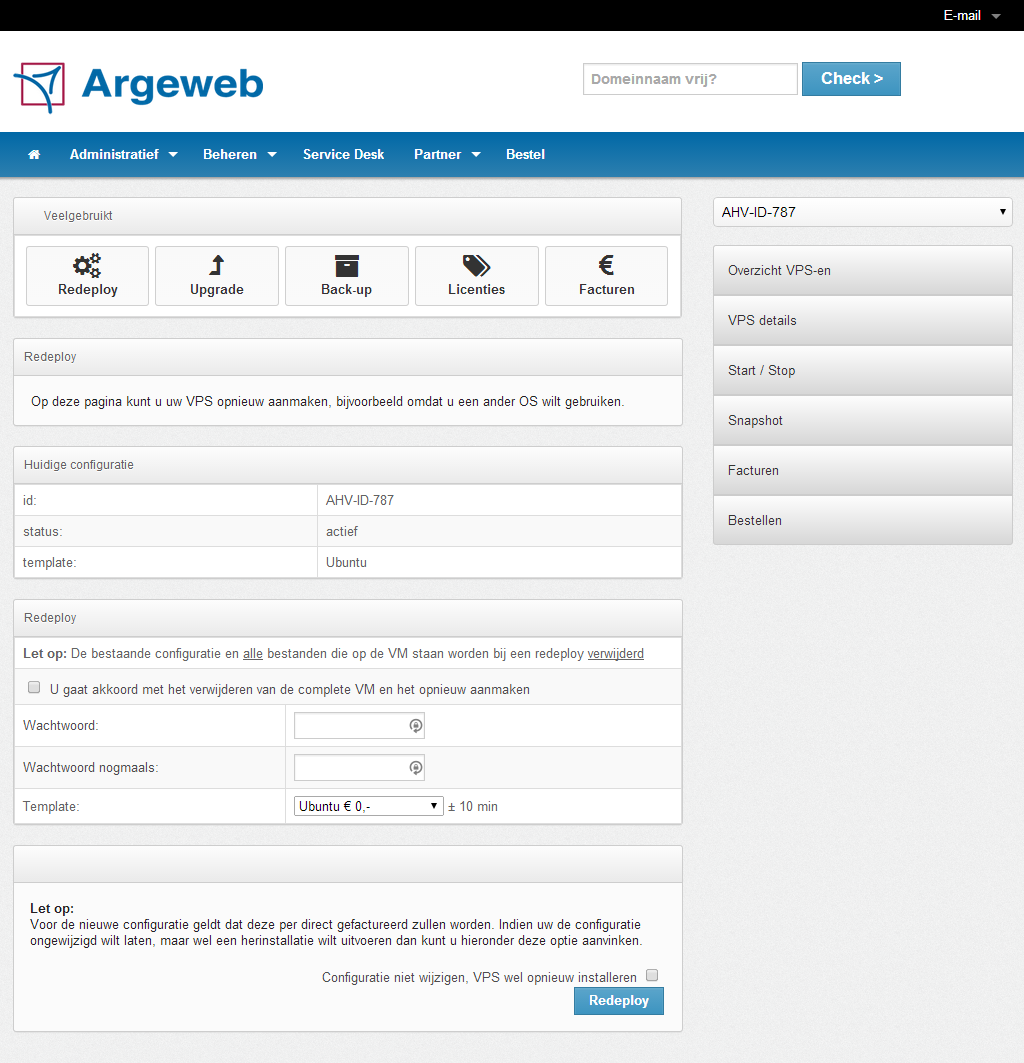This screenshot has width=1024, height=1063.
Task: Enable 'Configuratie niet wijzigen' checkbox
Action: tap(652, 976)
